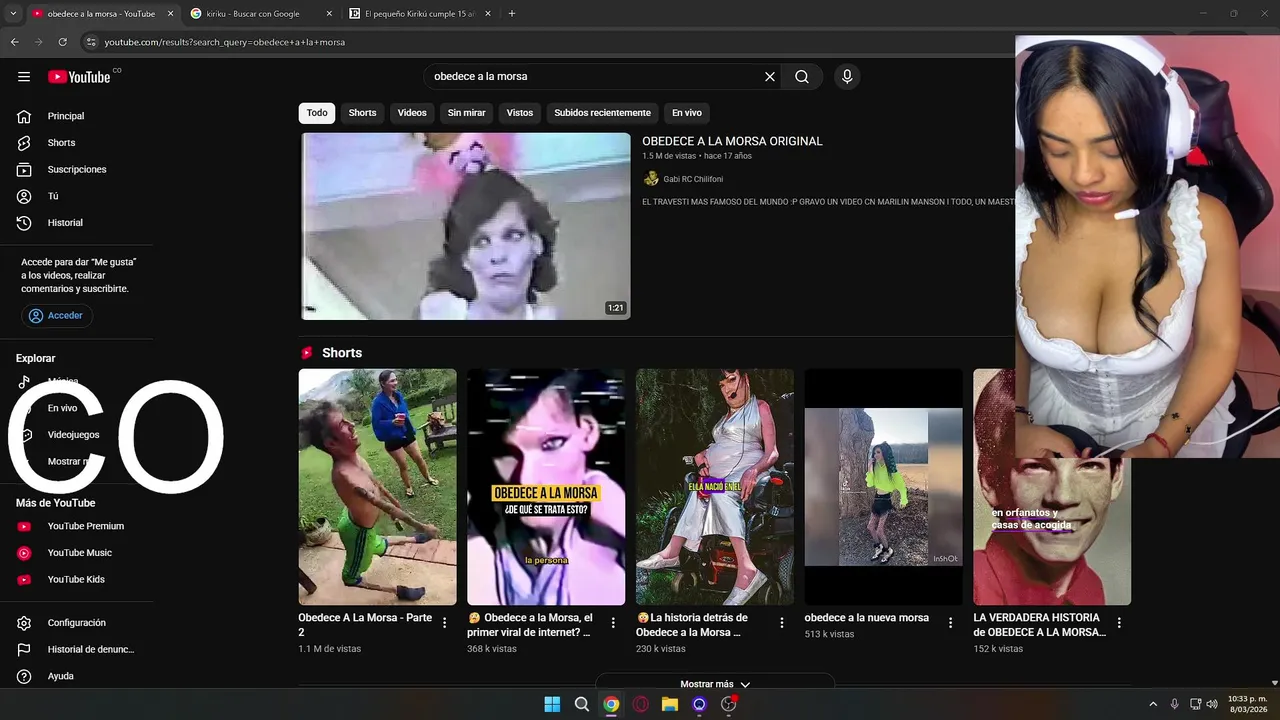The height and width of the screenshot is (720, 1280).
Task: Open YouTube Kids in sidebar
Action: point(76,580)
